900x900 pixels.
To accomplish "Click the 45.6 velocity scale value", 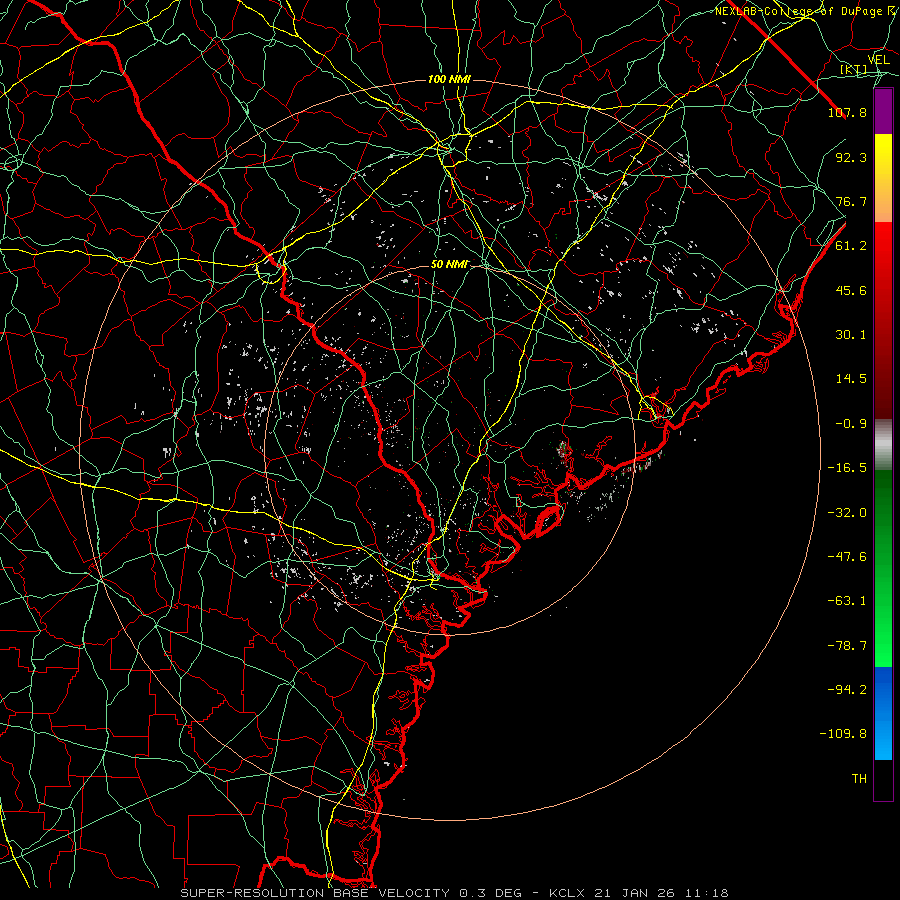I will 851,290.
